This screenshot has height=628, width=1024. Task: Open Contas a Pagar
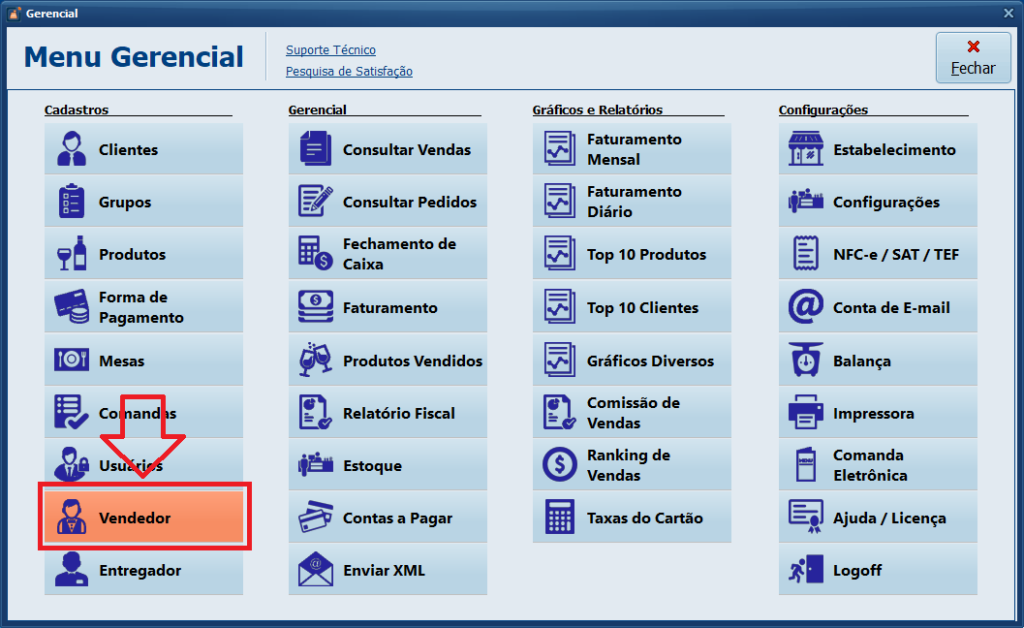[x=387, y=518]
